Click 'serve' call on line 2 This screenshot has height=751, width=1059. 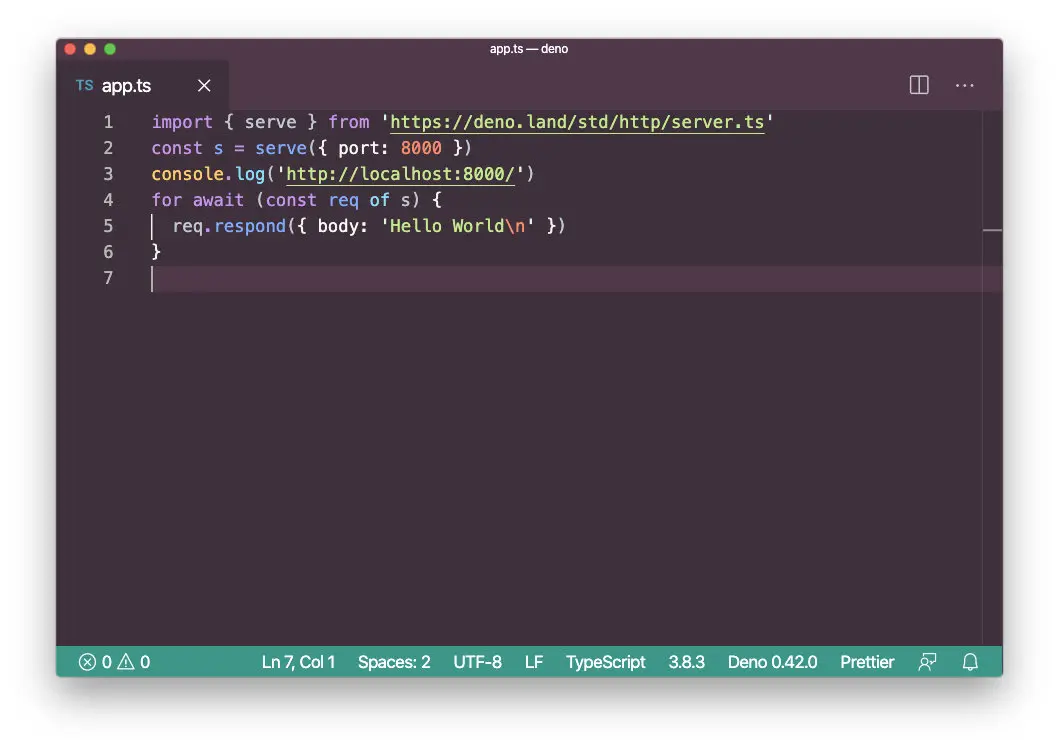click(281, 148)
